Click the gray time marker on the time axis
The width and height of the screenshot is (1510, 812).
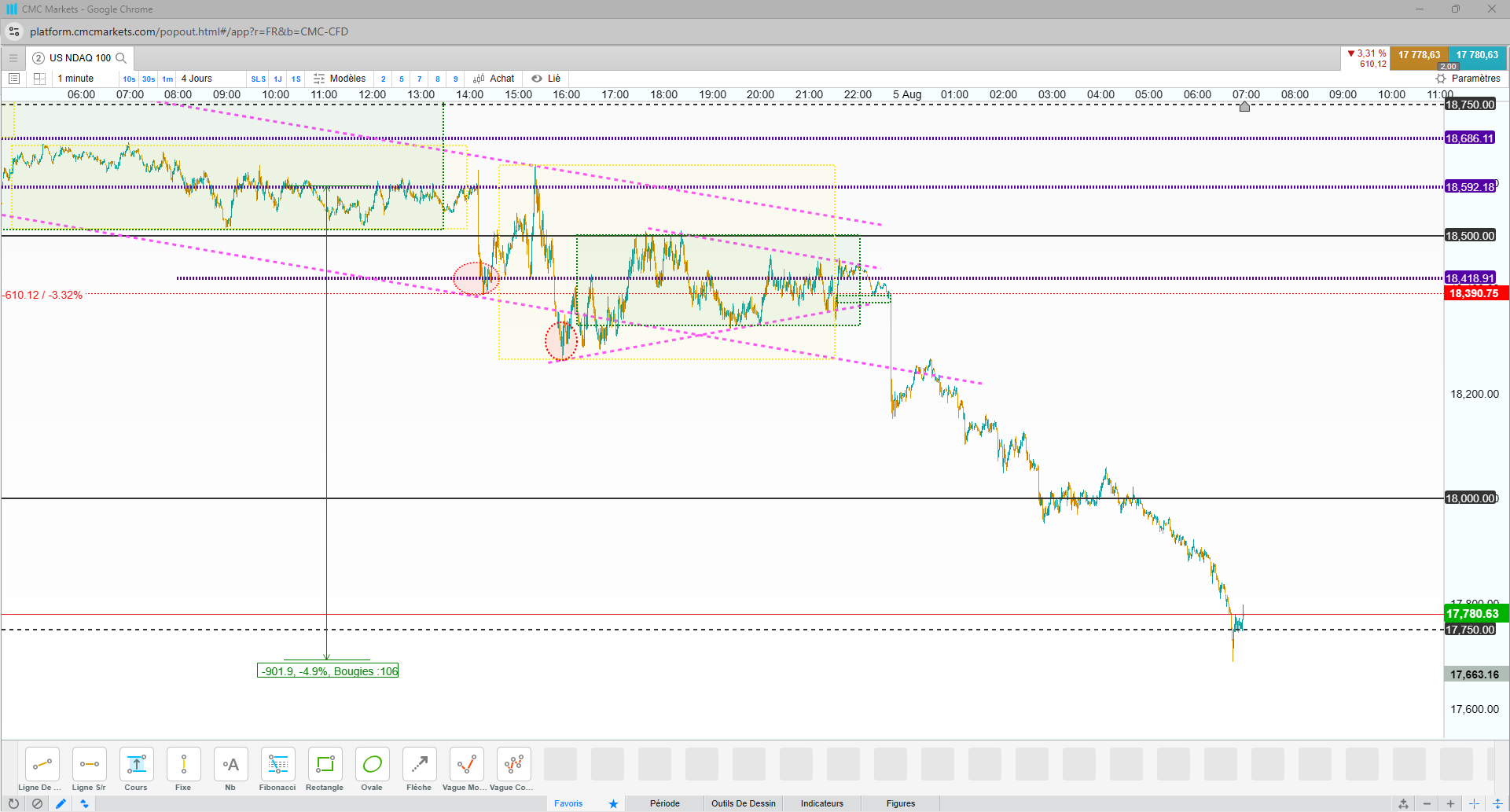(x=1244, y=106)
